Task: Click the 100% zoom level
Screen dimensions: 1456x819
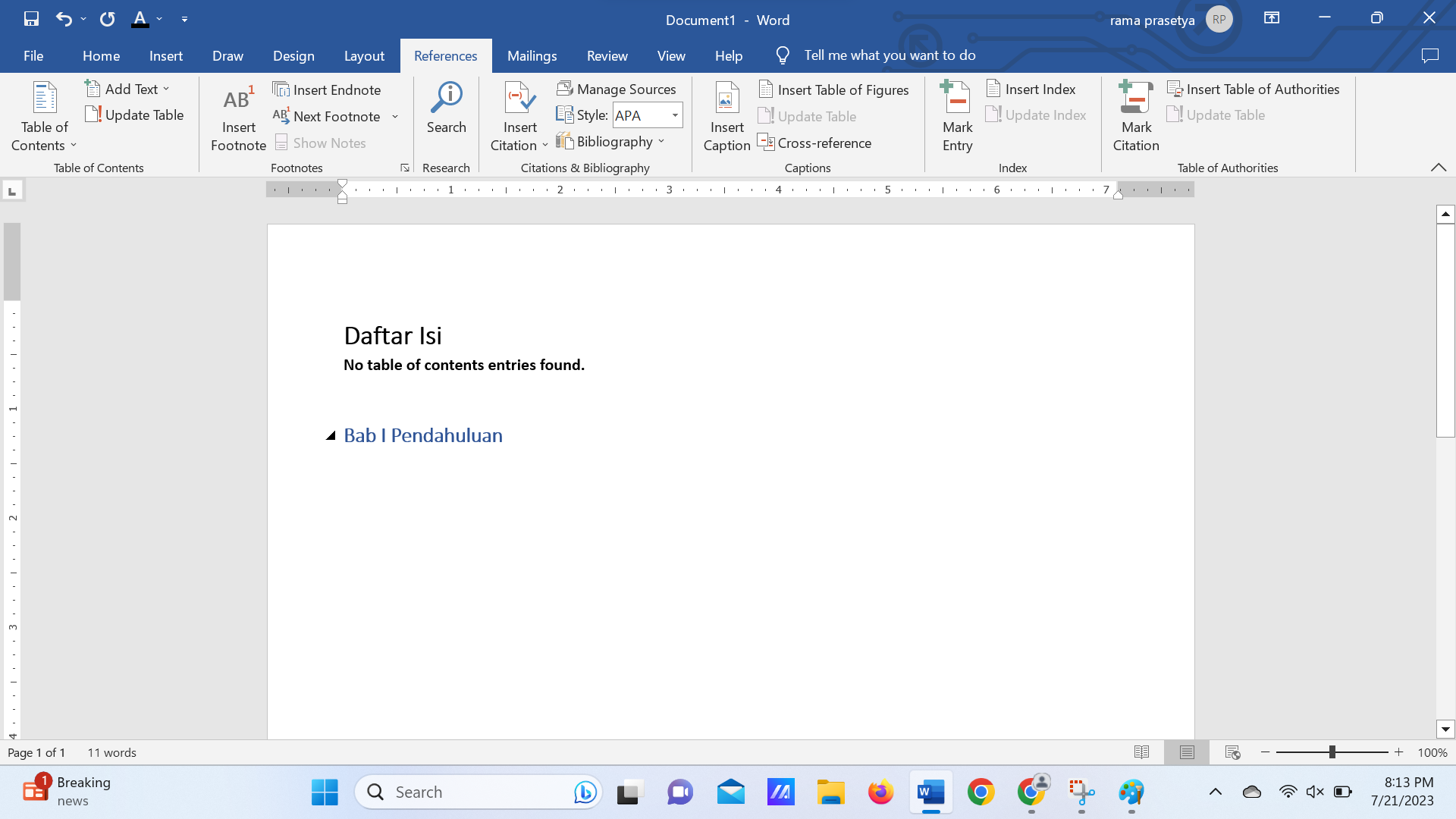Action: 1432,752
